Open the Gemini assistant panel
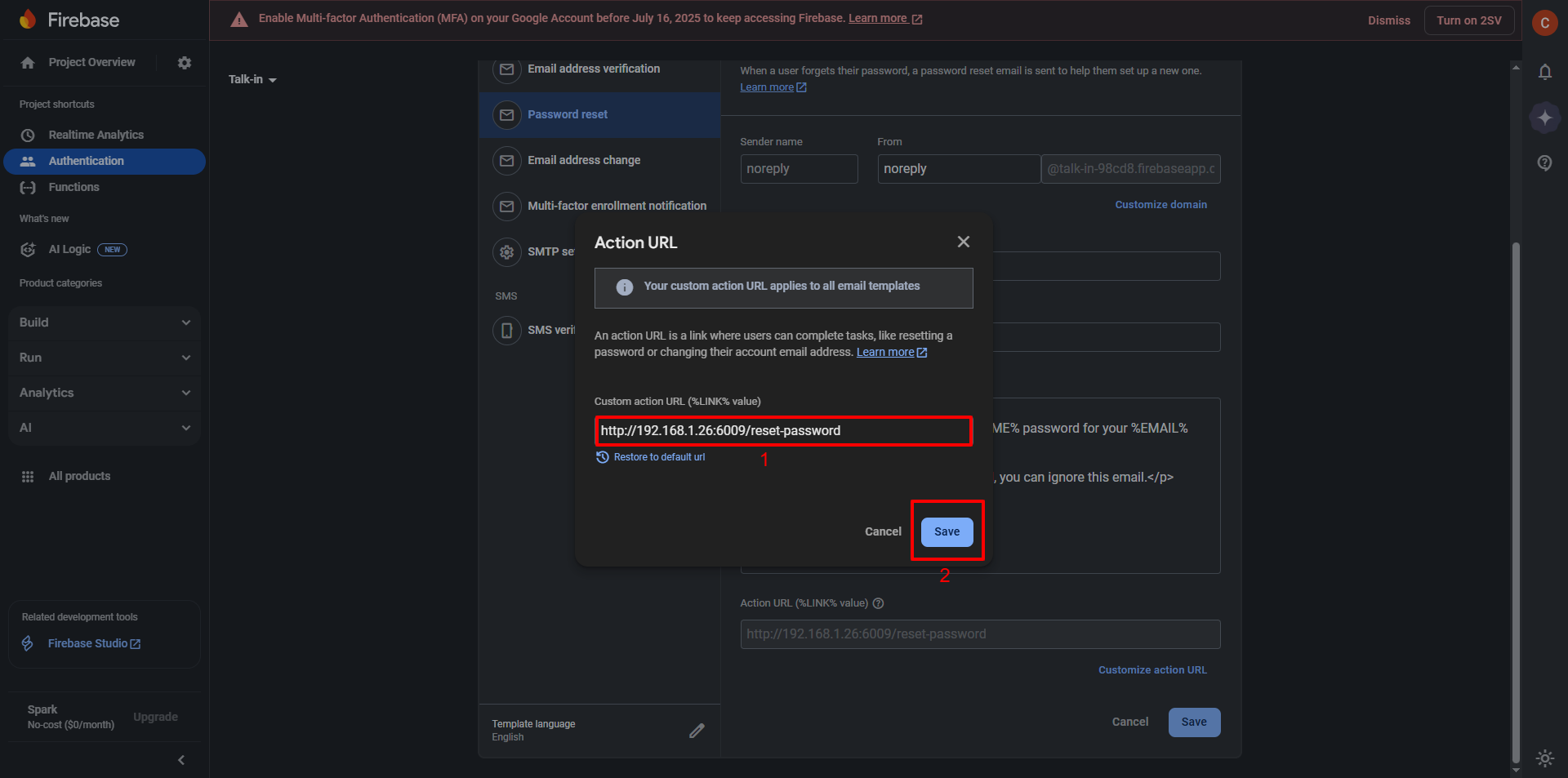This screenshot has width=1568, height=778. (x=1544, y=117)
